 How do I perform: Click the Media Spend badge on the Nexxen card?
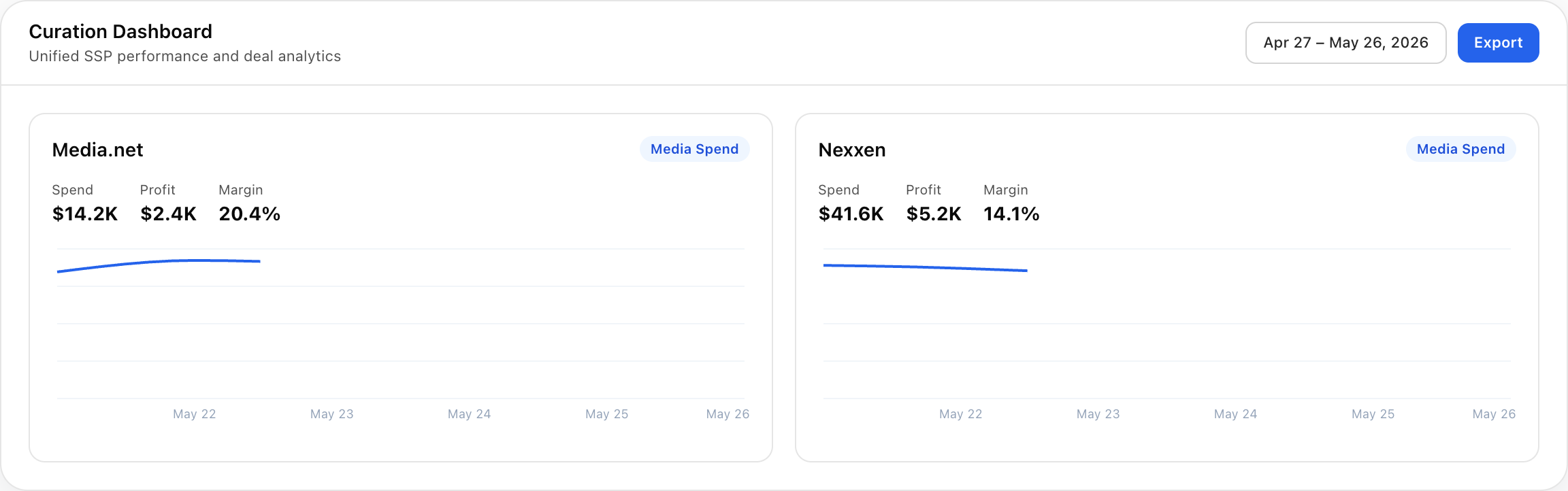pyautogui.click(x=1460, y=149)
